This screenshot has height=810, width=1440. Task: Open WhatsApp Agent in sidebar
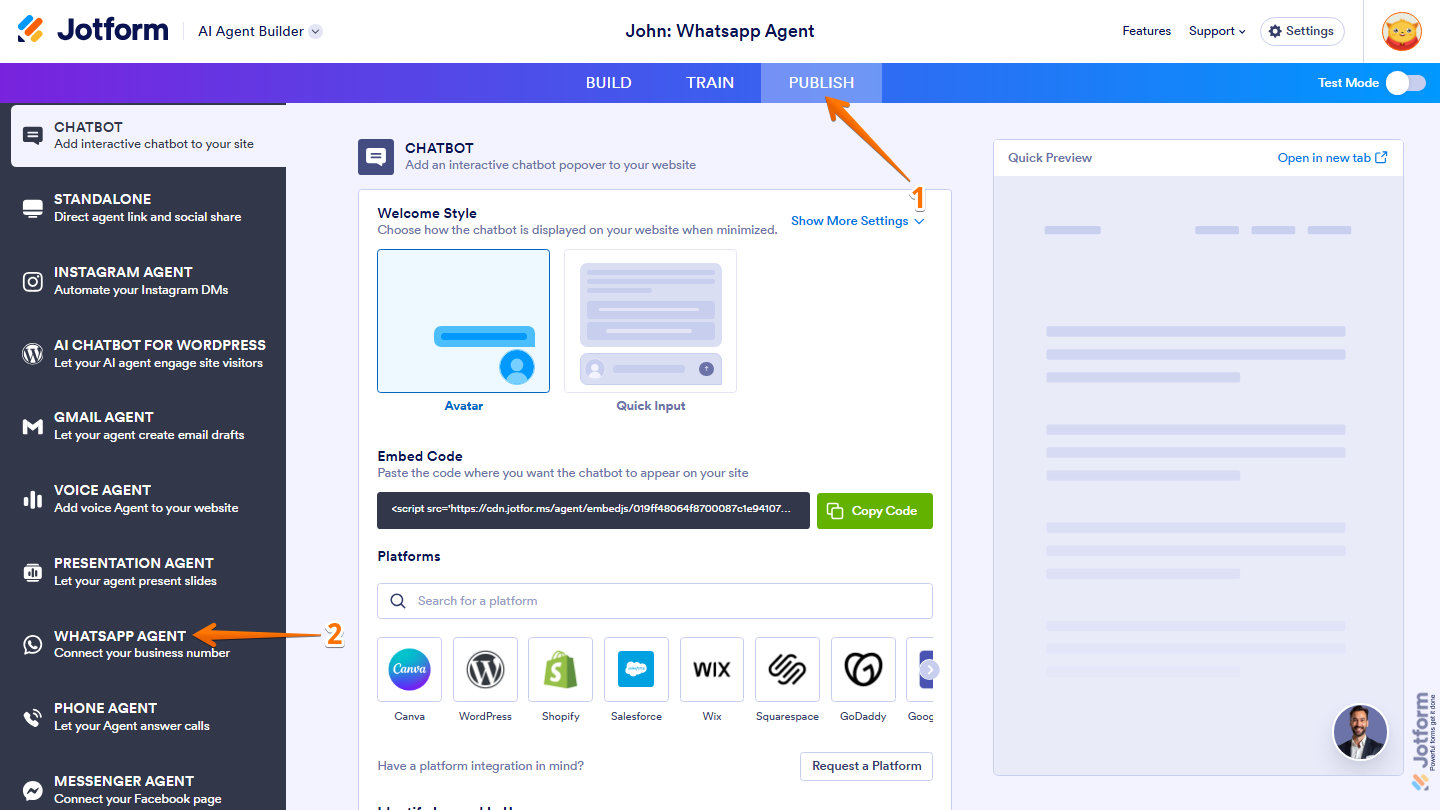coord(143,644)
